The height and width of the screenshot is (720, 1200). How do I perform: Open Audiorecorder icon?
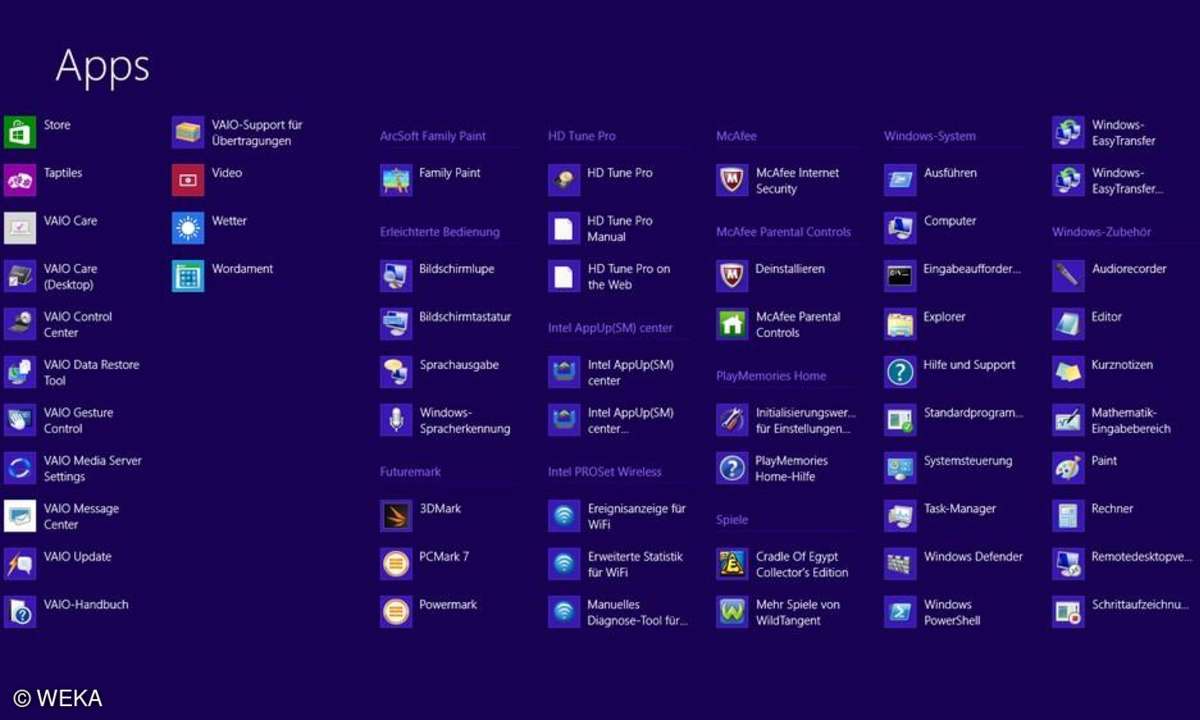click(1068, 276)
